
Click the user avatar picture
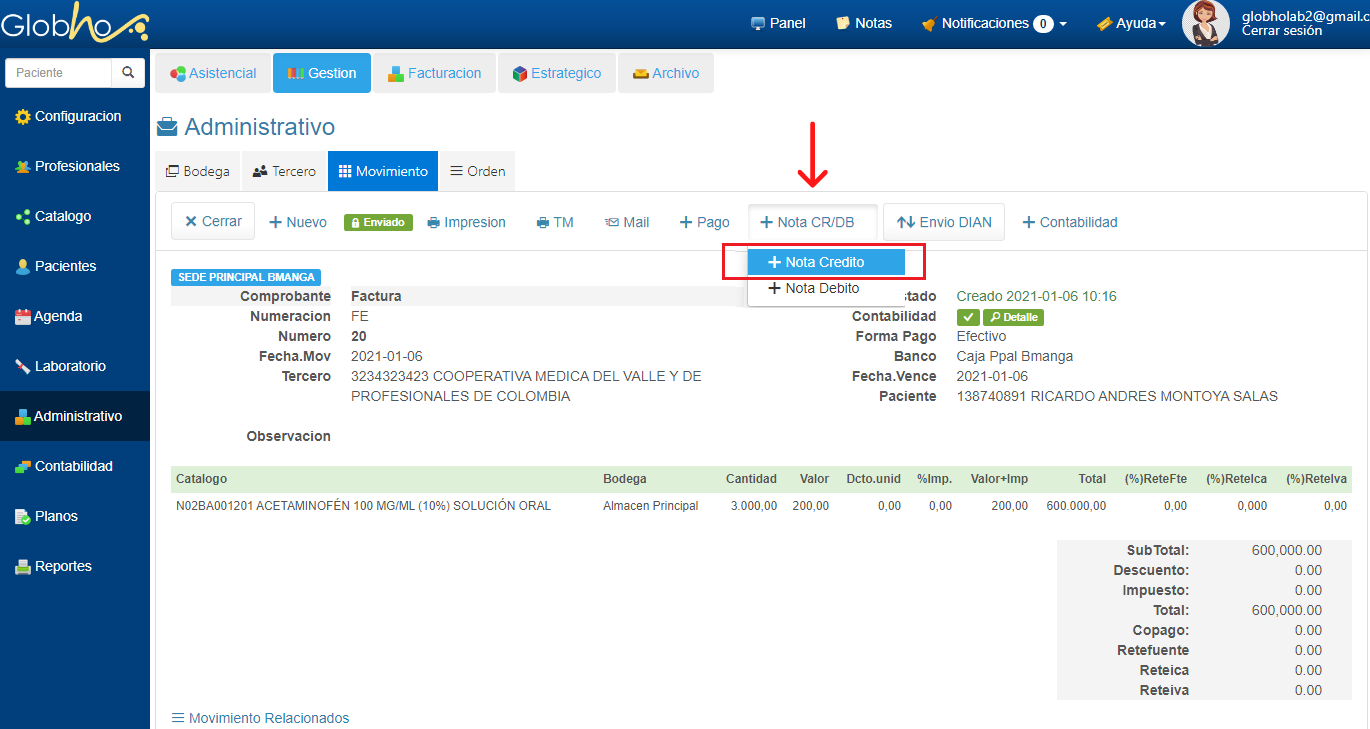(1205, 23)
